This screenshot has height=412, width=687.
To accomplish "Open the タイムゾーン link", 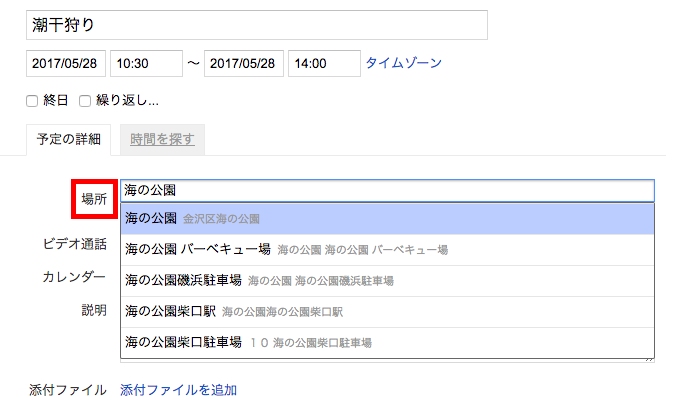I will point(404,63).
